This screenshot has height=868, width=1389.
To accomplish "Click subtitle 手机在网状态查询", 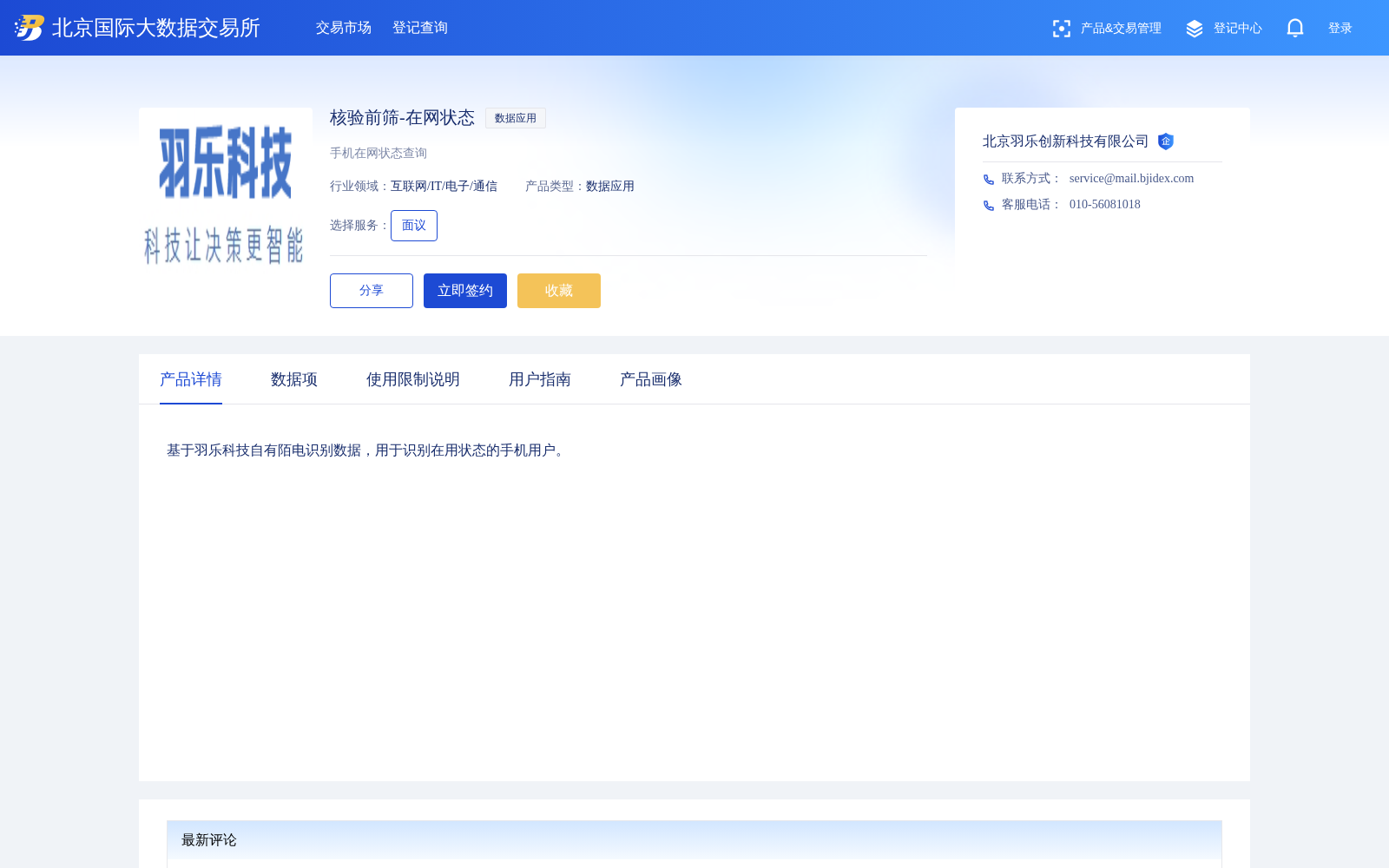I will coord(379,154).
